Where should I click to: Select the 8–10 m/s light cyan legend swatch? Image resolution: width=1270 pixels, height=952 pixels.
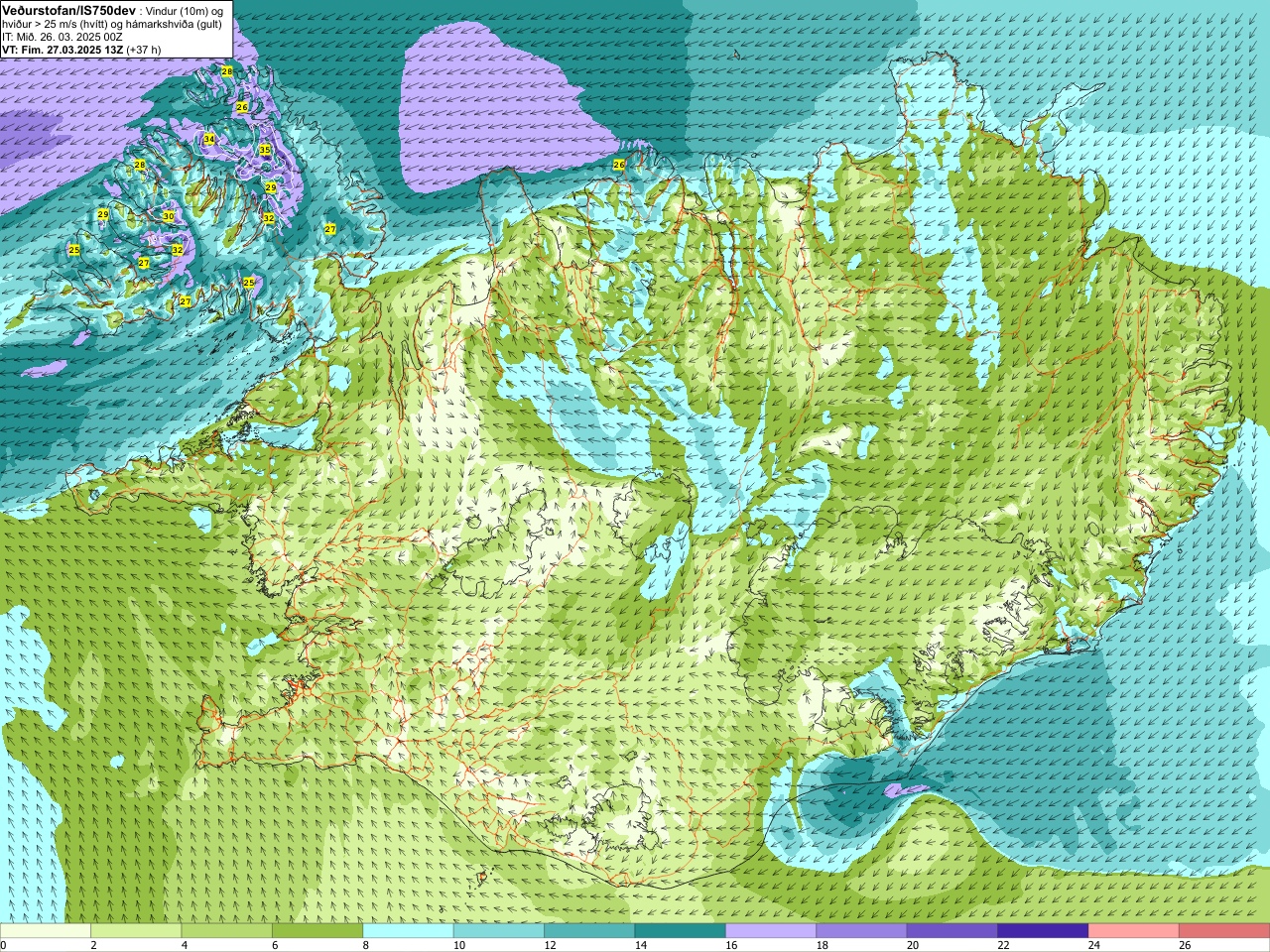pyautogui.click(x=409, y=931)
